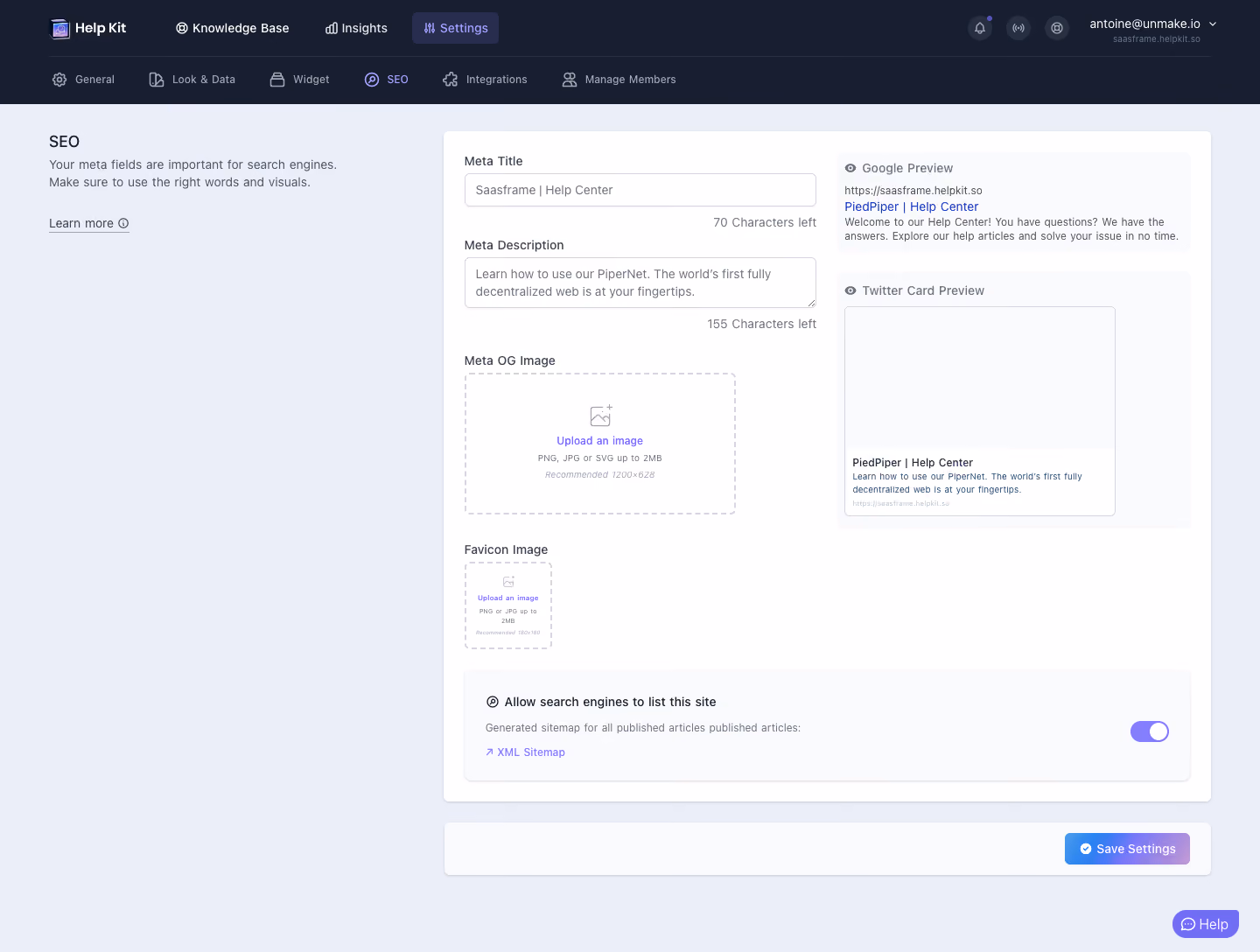
Task: Click the Save Settings button
Action: point(1127,849)
